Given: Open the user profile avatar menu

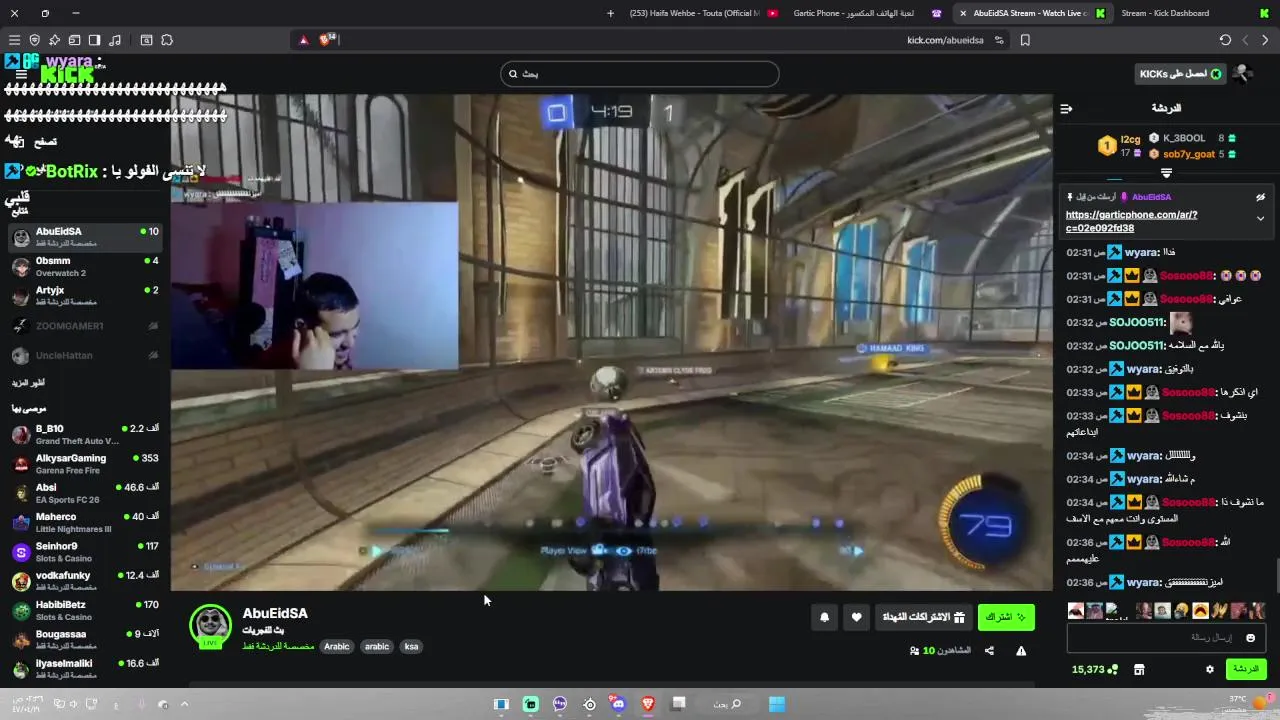Looking at the screenshot, I should coord(1243,74).
